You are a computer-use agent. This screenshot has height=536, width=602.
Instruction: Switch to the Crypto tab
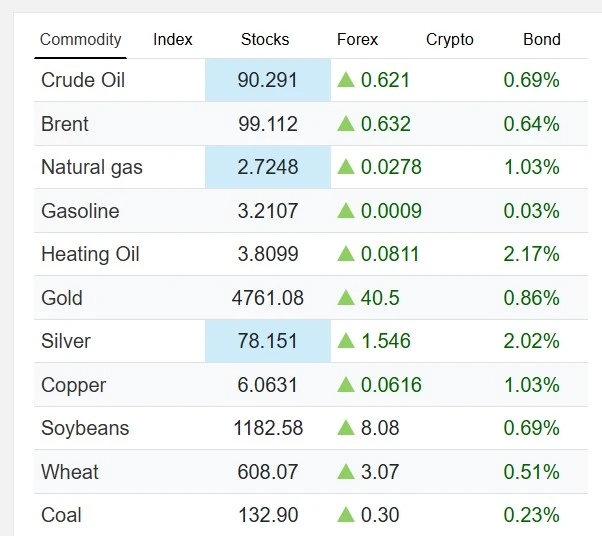pyautogui.click(x=450, y=40)
